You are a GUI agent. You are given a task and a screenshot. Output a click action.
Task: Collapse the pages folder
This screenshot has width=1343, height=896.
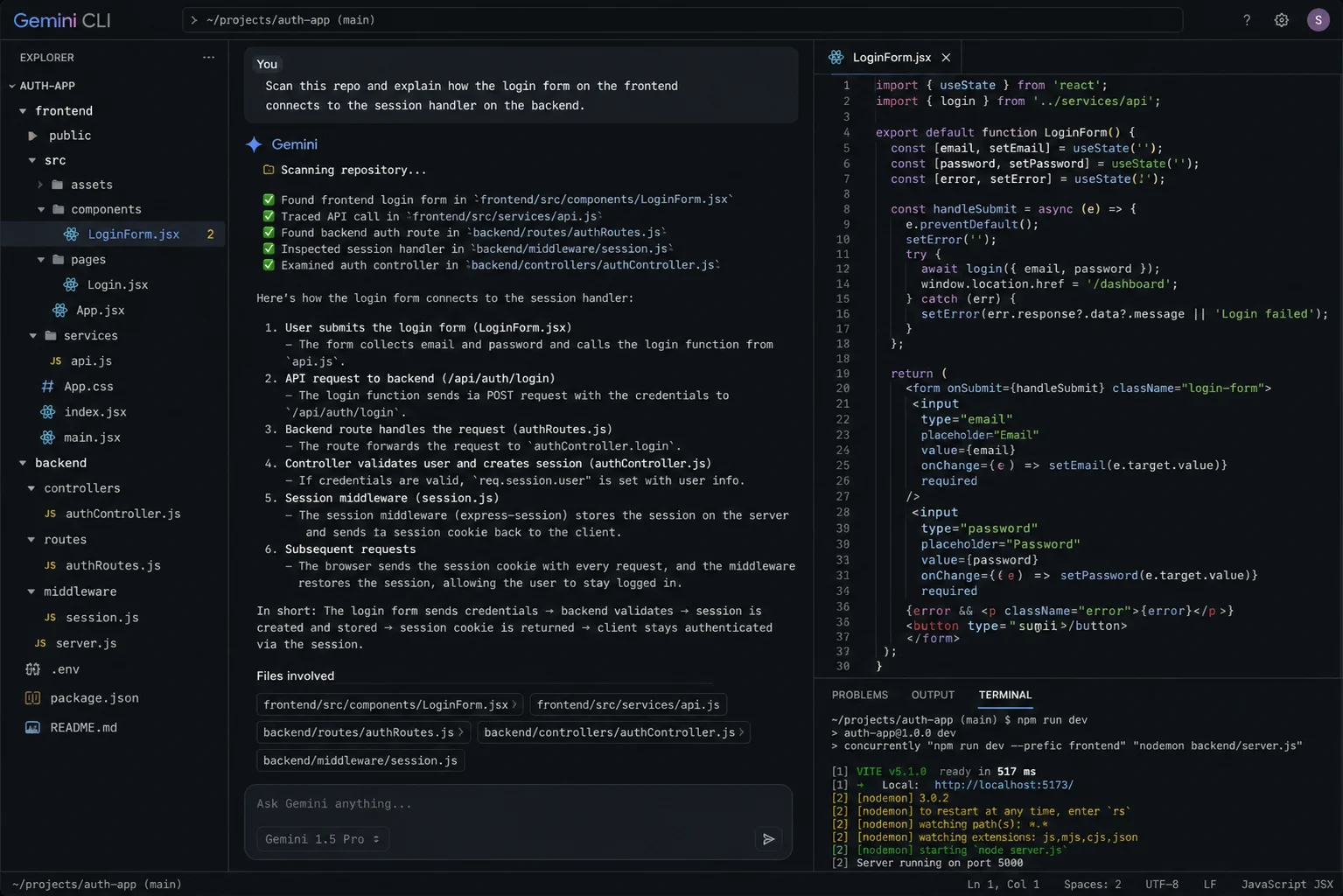[41, 260]
